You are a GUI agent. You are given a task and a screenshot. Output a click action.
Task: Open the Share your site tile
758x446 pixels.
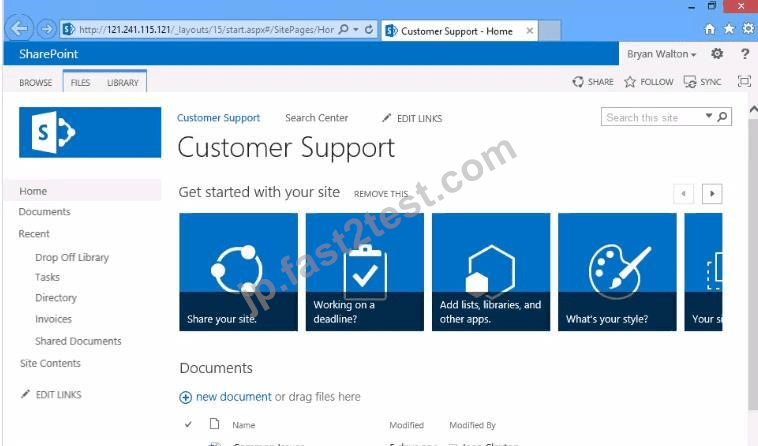238,272
